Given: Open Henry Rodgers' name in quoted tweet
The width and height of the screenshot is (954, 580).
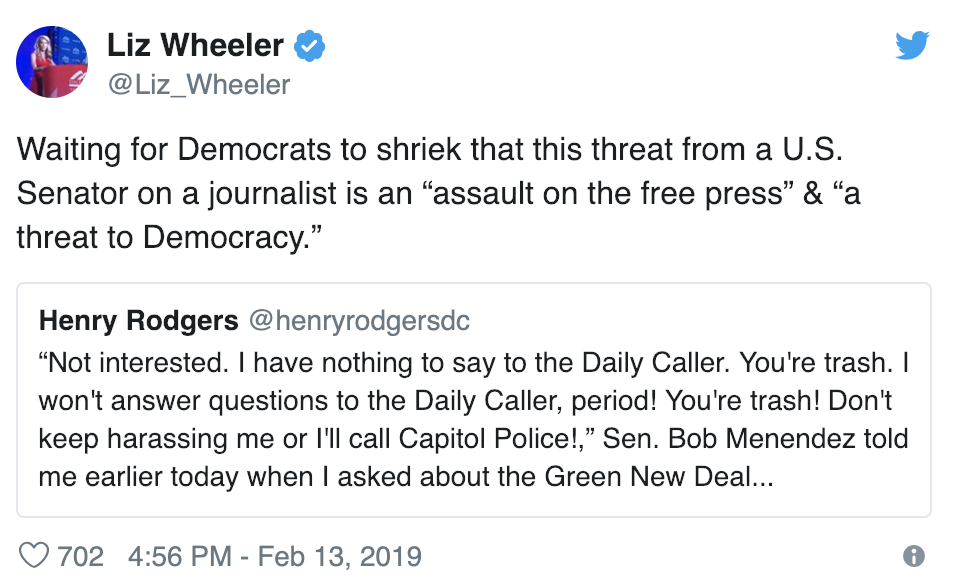Looking at the screenshot, I should pyautogui.click(x=138, y=321).
